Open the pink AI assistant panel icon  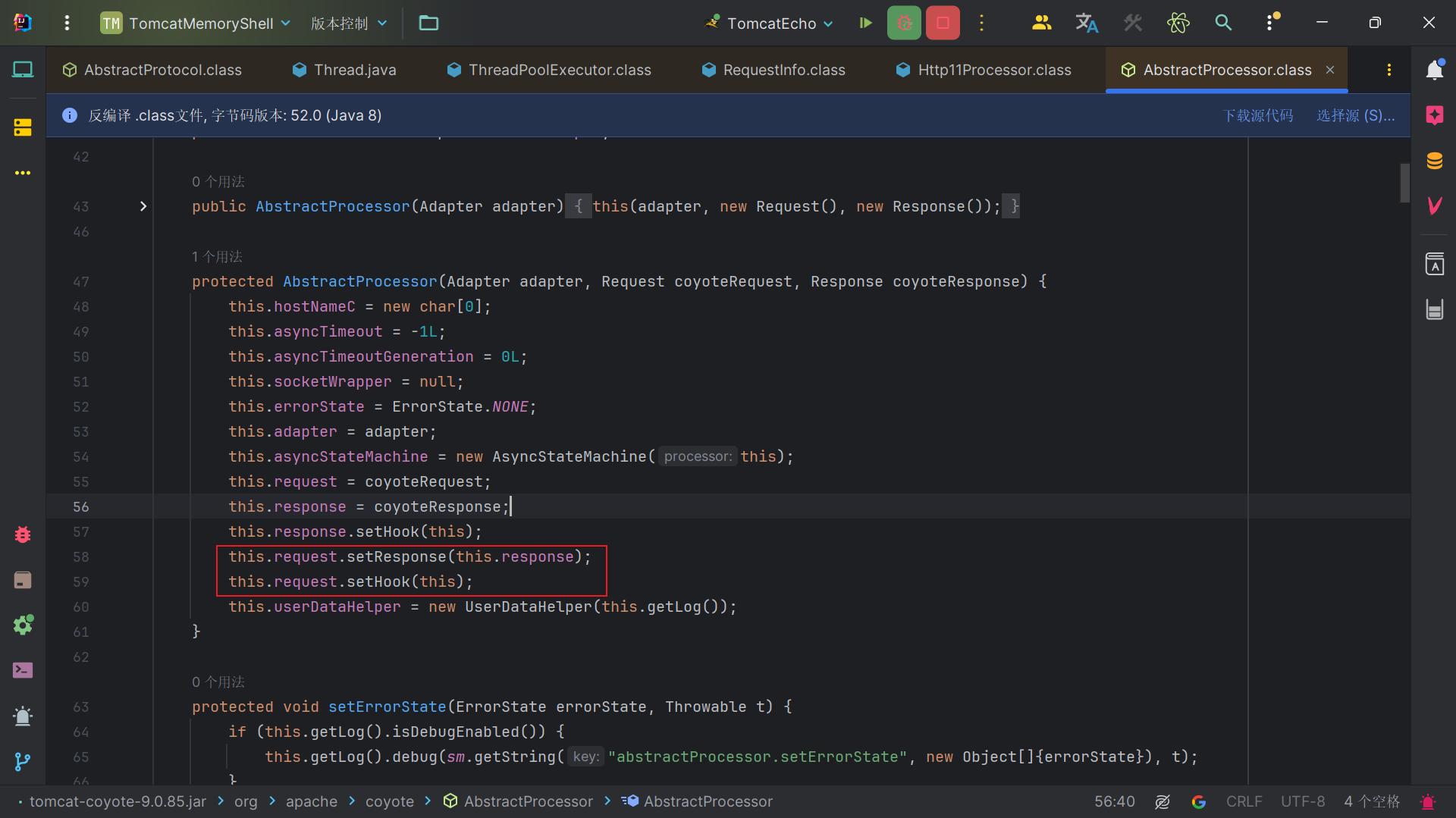(x=1434, y=115)
